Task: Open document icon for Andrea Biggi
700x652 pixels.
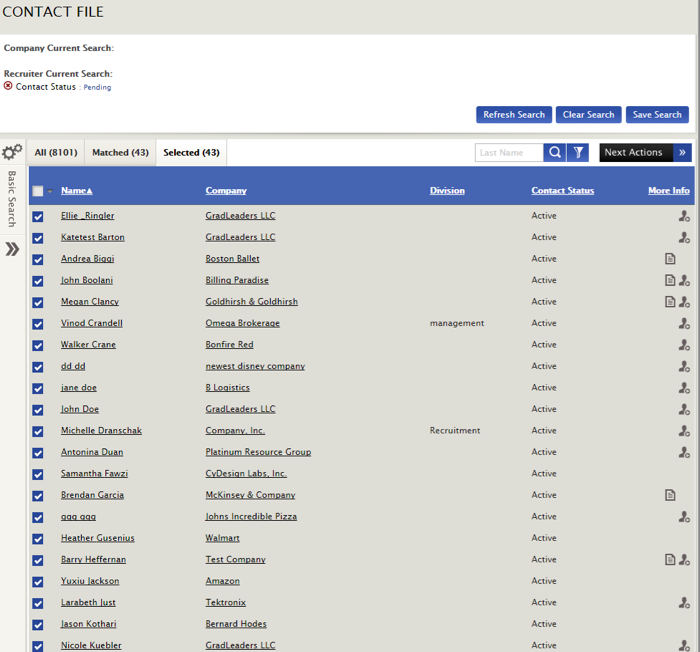Action: [x=670, y=259]
